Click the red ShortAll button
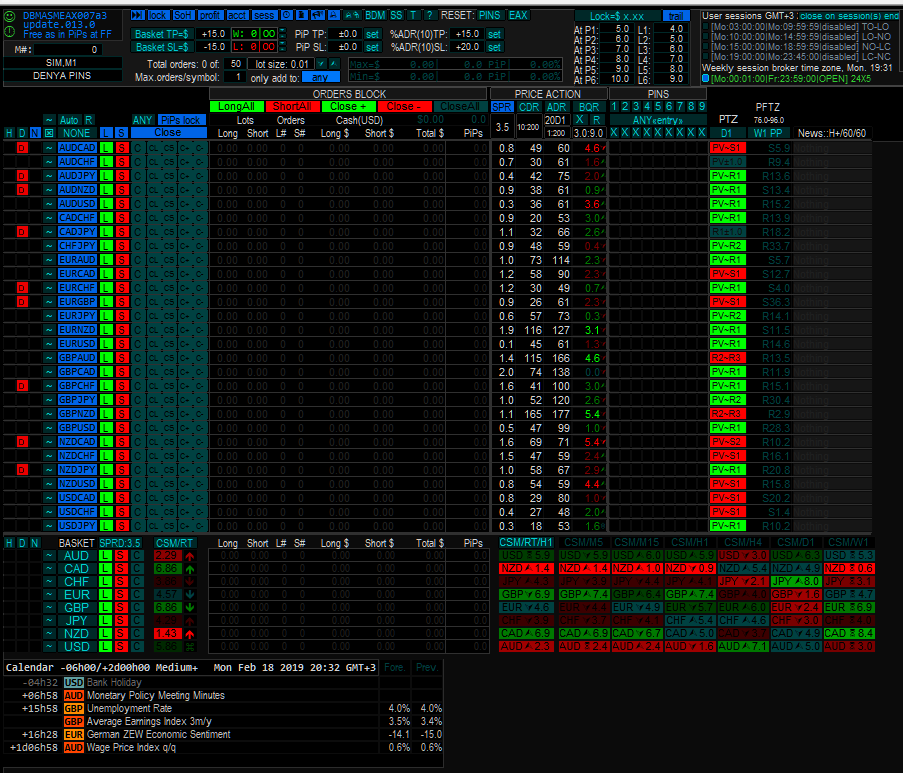 293,107
